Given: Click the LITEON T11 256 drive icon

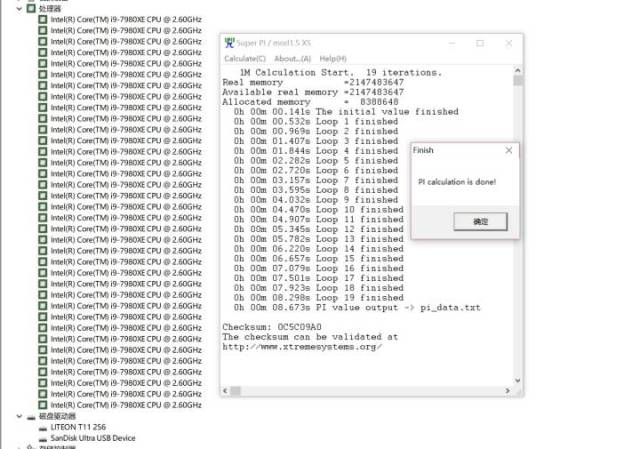Looking at the screenshot, I should 42,427.
